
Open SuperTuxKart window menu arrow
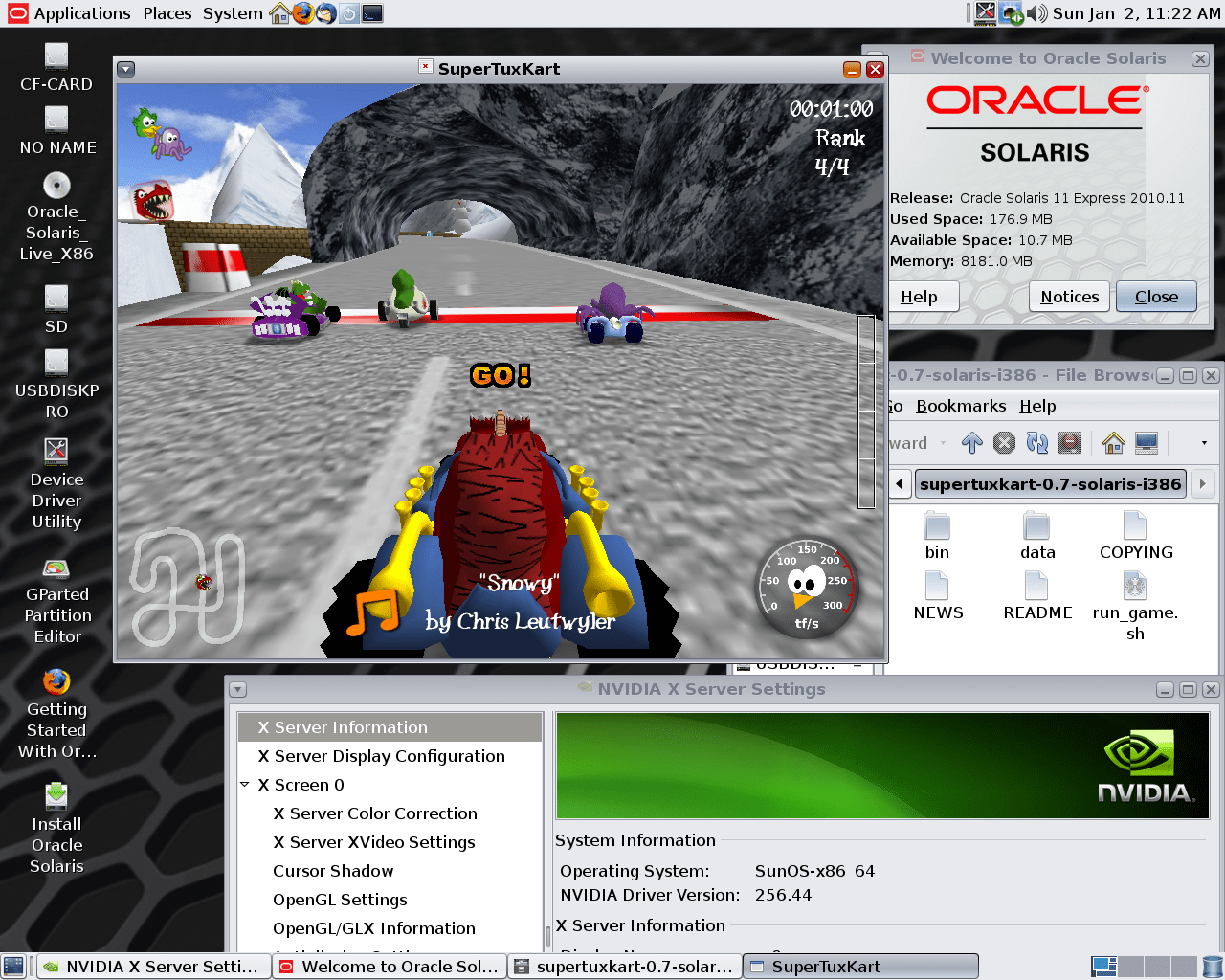(126, 69)
